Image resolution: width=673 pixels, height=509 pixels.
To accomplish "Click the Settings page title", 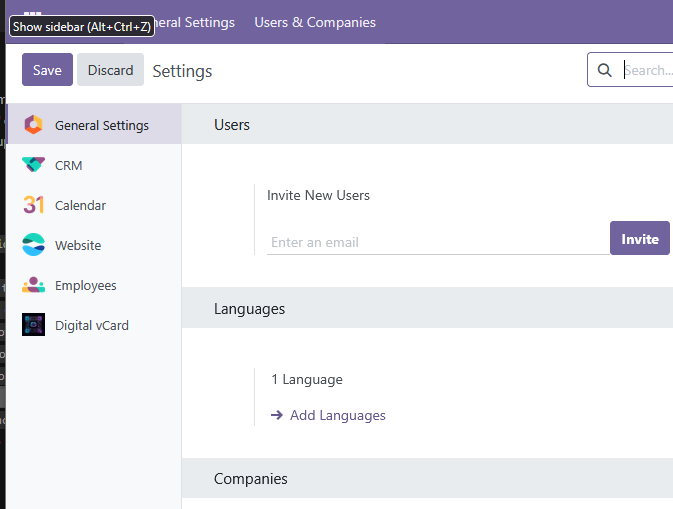I will click(182, 71).
